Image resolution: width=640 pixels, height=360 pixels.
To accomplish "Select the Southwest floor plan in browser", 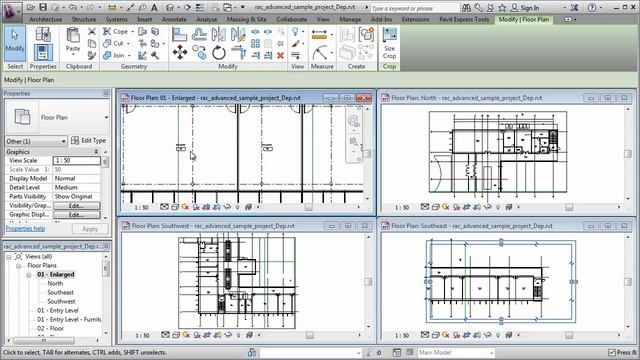I will pos(61,301).
